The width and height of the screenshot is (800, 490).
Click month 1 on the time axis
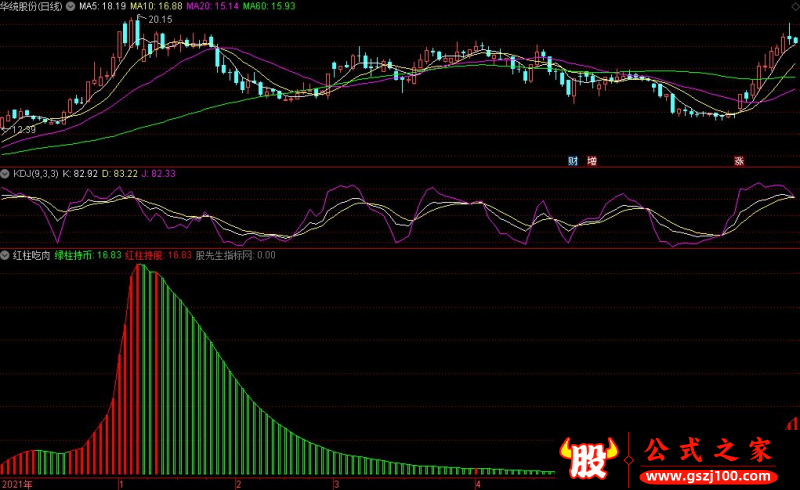pyautogui.click(x=121, y=484)
